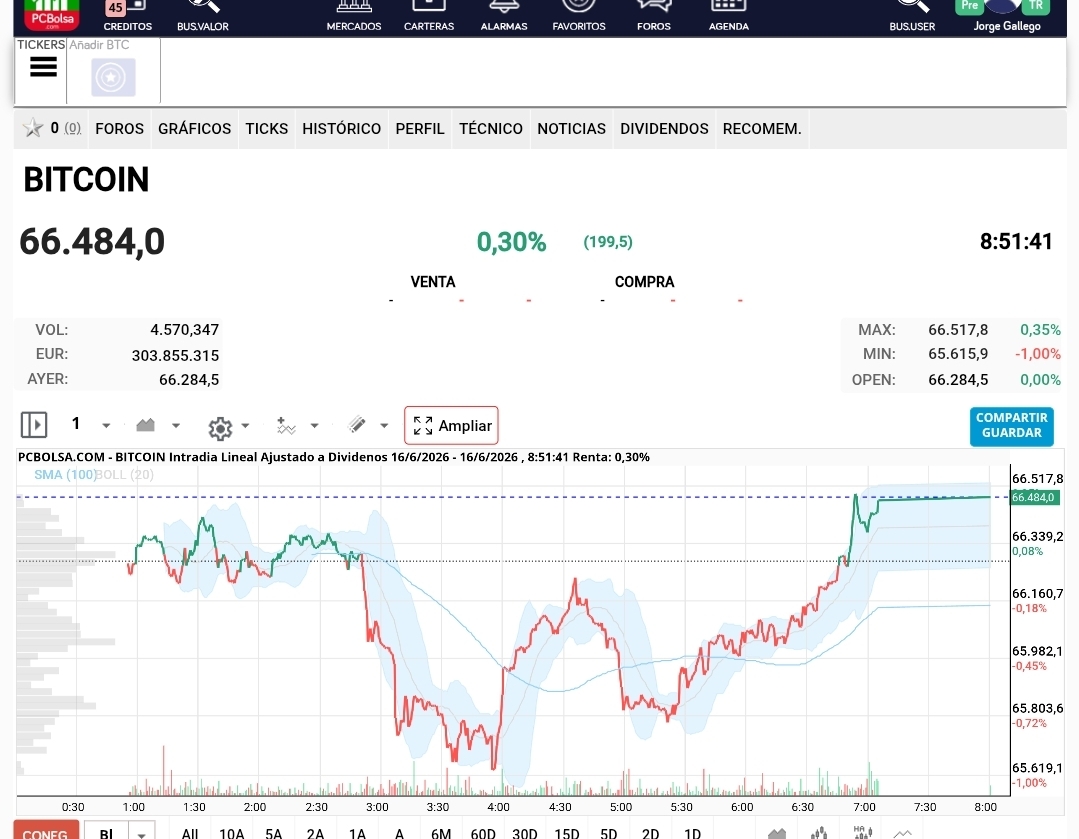The width and height of the screenshot is (1079, 839).
Task: Open MERCADOS in the top navigation
Action: [354, 15]
